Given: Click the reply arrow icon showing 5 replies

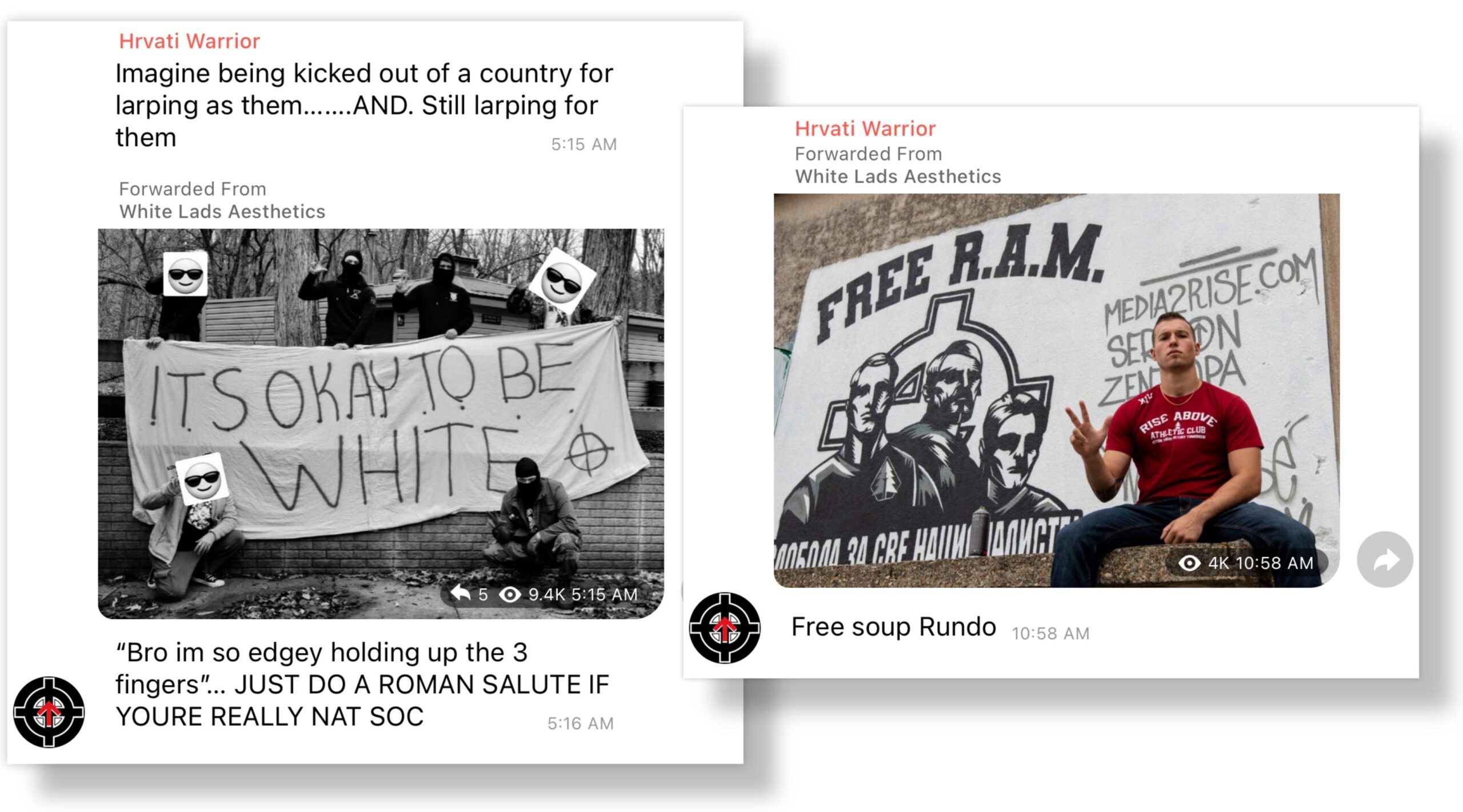Looking at the screenshot, I should [460, 594].
